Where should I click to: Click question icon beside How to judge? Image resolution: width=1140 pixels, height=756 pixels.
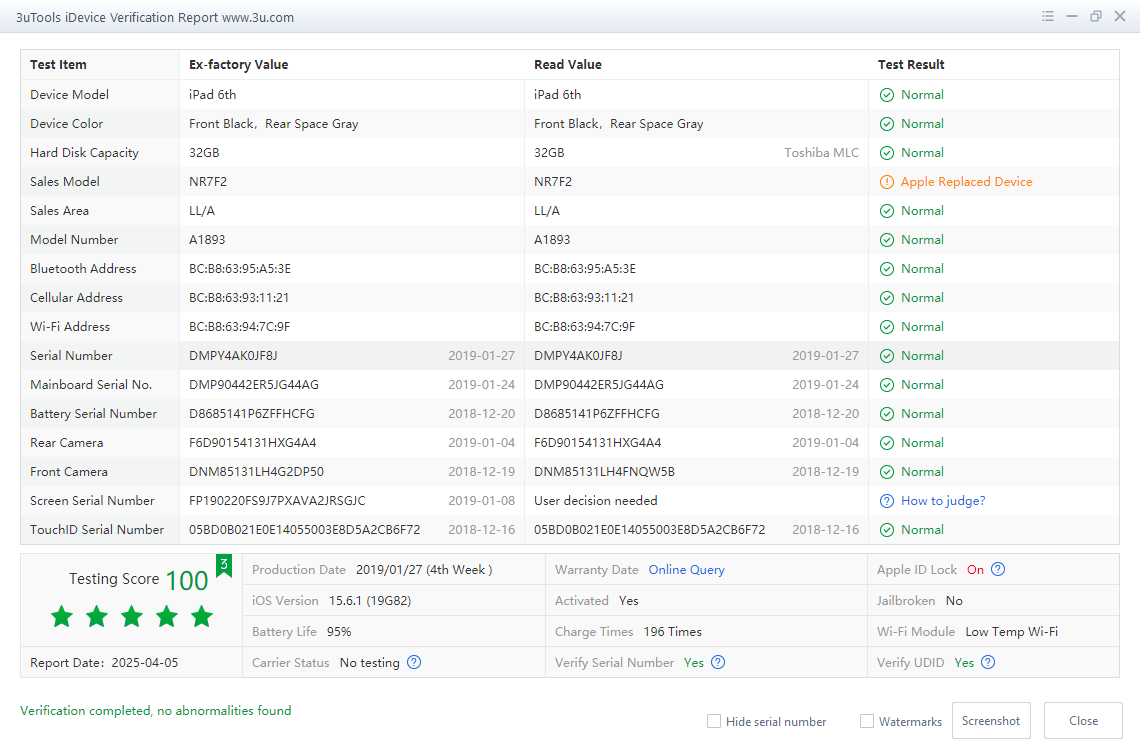point(886,501)
